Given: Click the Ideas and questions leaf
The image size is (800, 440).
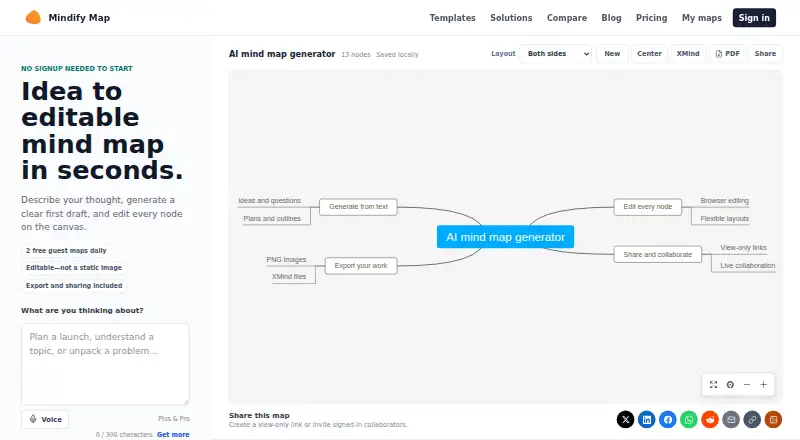Looking at the screenshot, I should 269,201.
